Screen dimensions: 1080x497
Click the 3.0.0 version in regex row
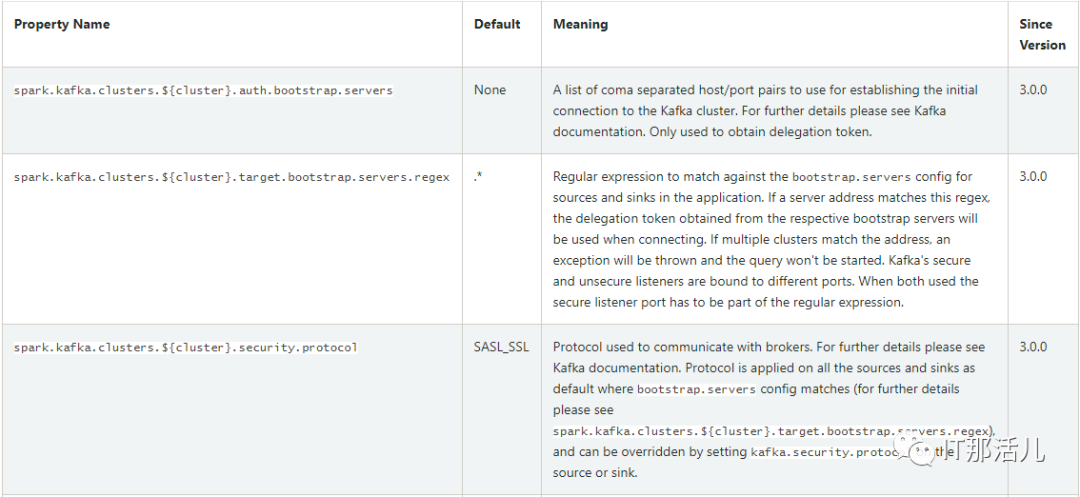(x=1033, y=176)
